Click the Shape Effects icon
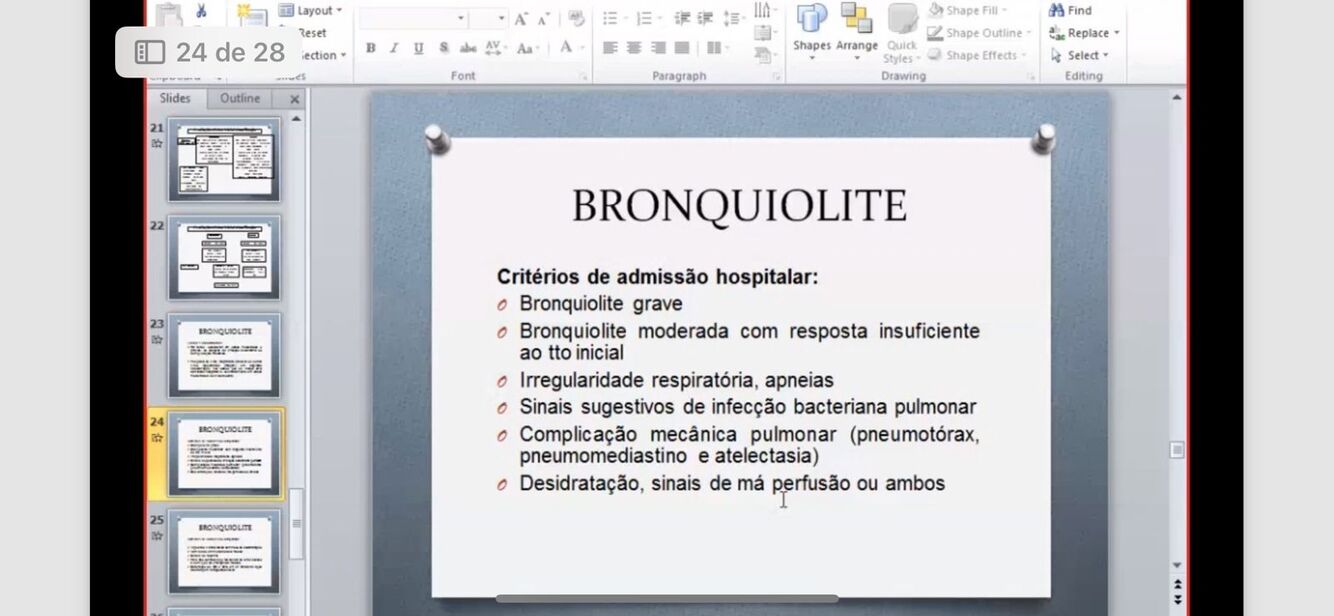This screenshot has height=616, width=1334. point(935,56)
